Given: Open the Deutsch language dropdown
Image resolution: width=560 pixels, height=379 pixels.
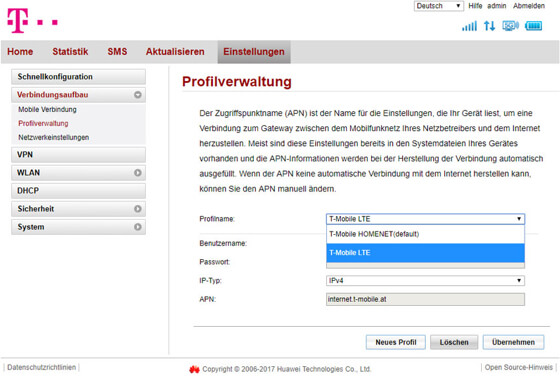Looking at the screenshot, I should point(439,6).
